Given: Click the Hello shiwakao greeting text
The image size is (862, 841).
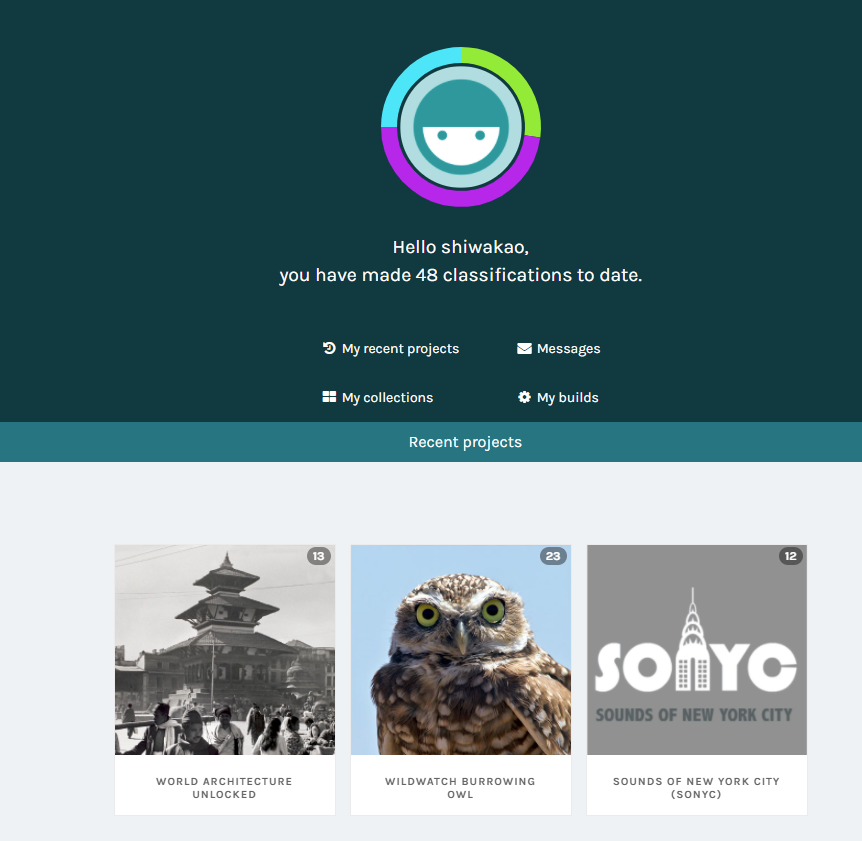Looking at the screenshot, I should point(461,247).
